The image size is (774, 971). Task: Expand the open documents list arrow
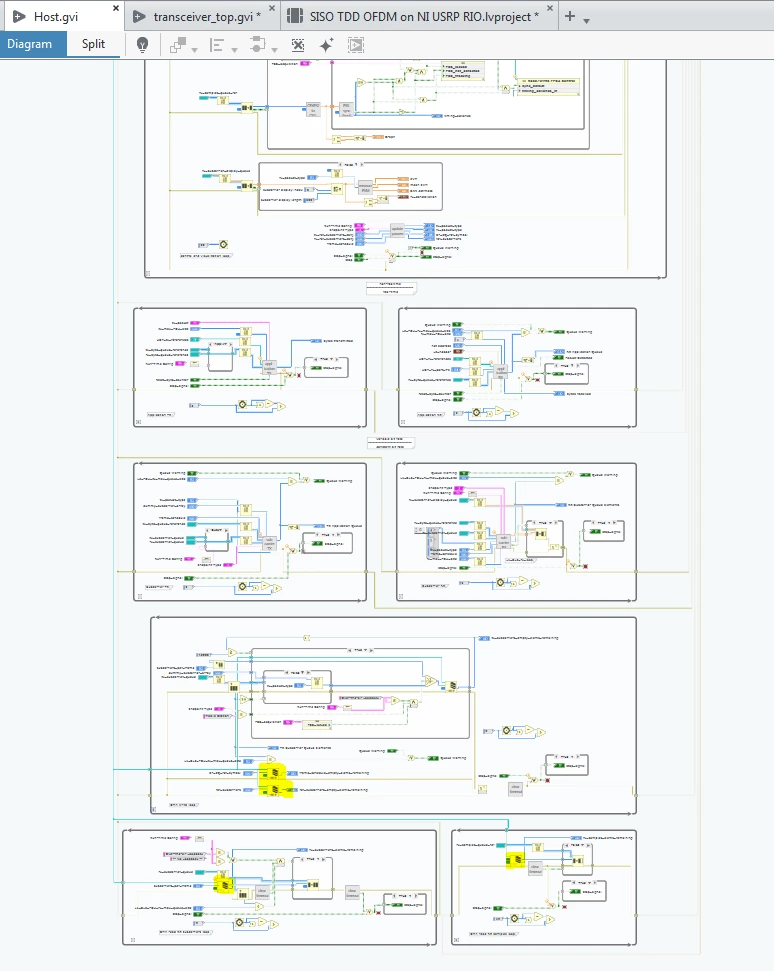586,19
